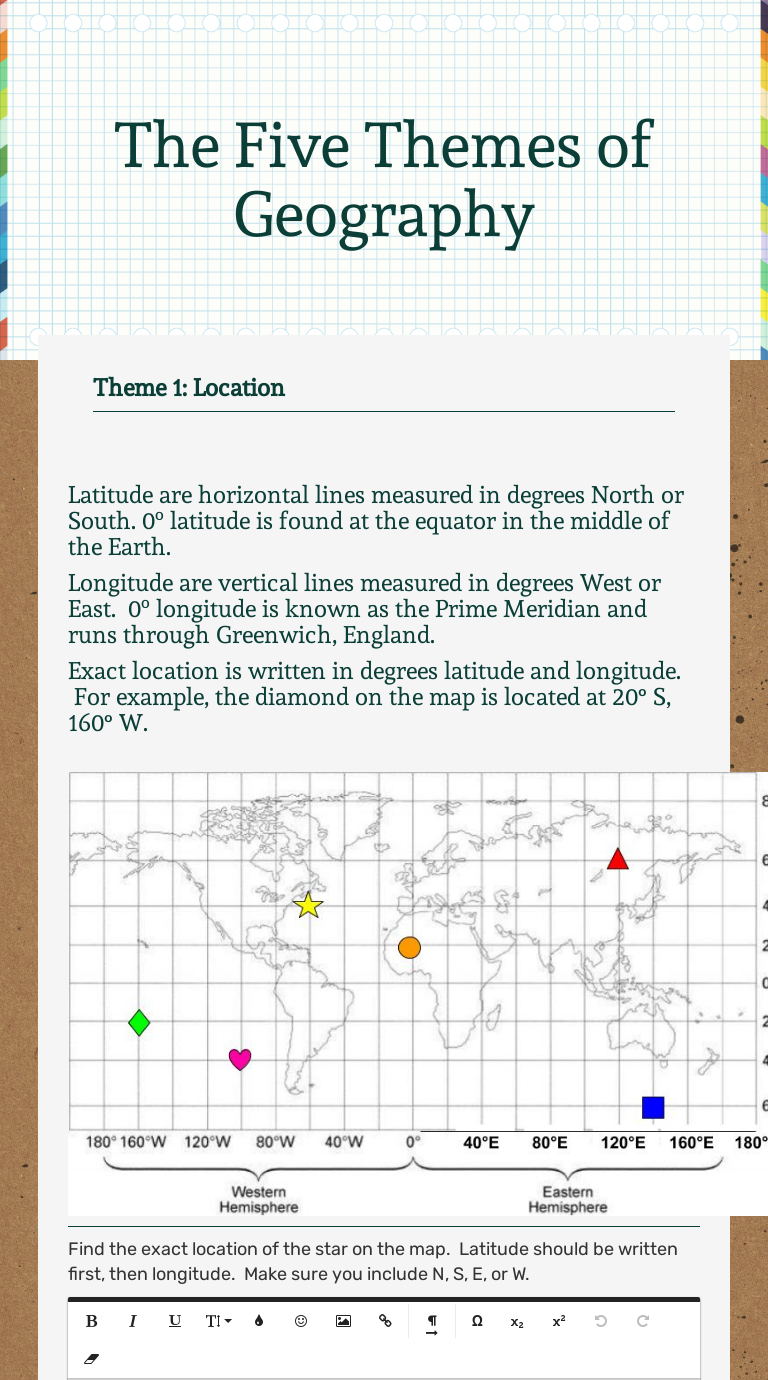Toggle italic text formatting
768x1380 pixels.
133,1321
